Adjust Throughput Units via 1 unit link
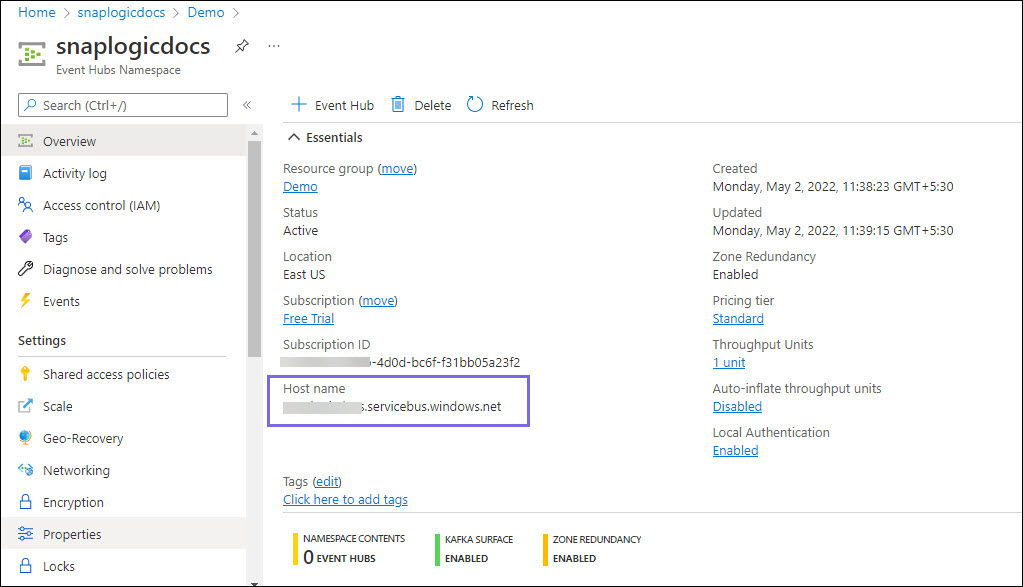 pos(729,362)
